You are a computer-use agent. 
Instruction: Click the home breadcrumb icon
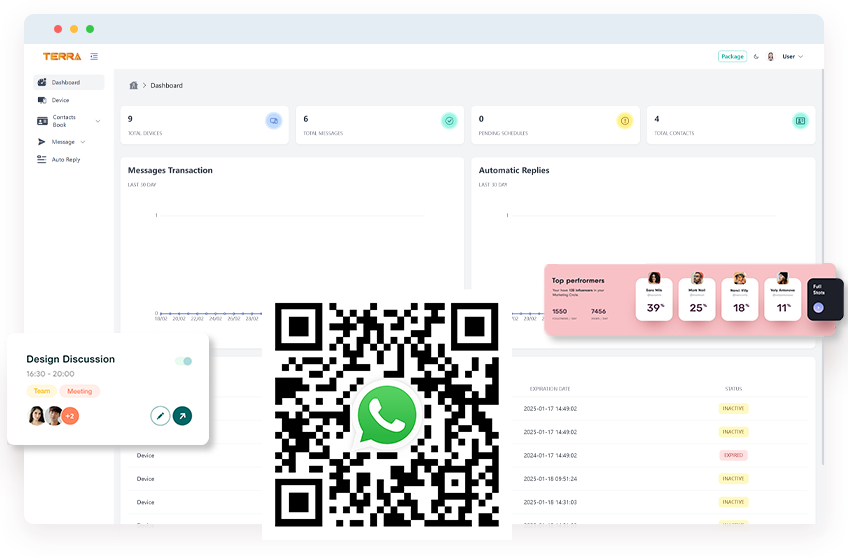(134, 85)
